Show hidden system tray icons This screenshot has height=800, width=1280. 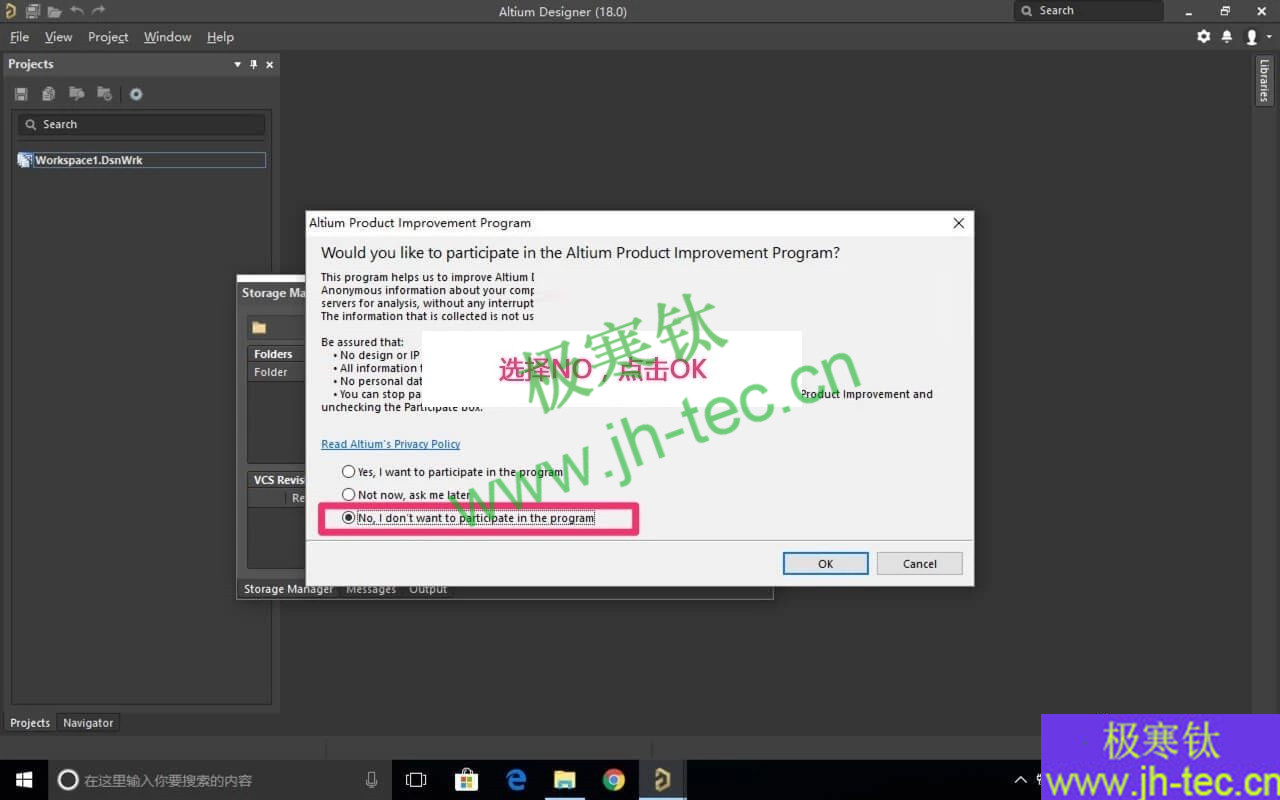tap(1020, 780)
